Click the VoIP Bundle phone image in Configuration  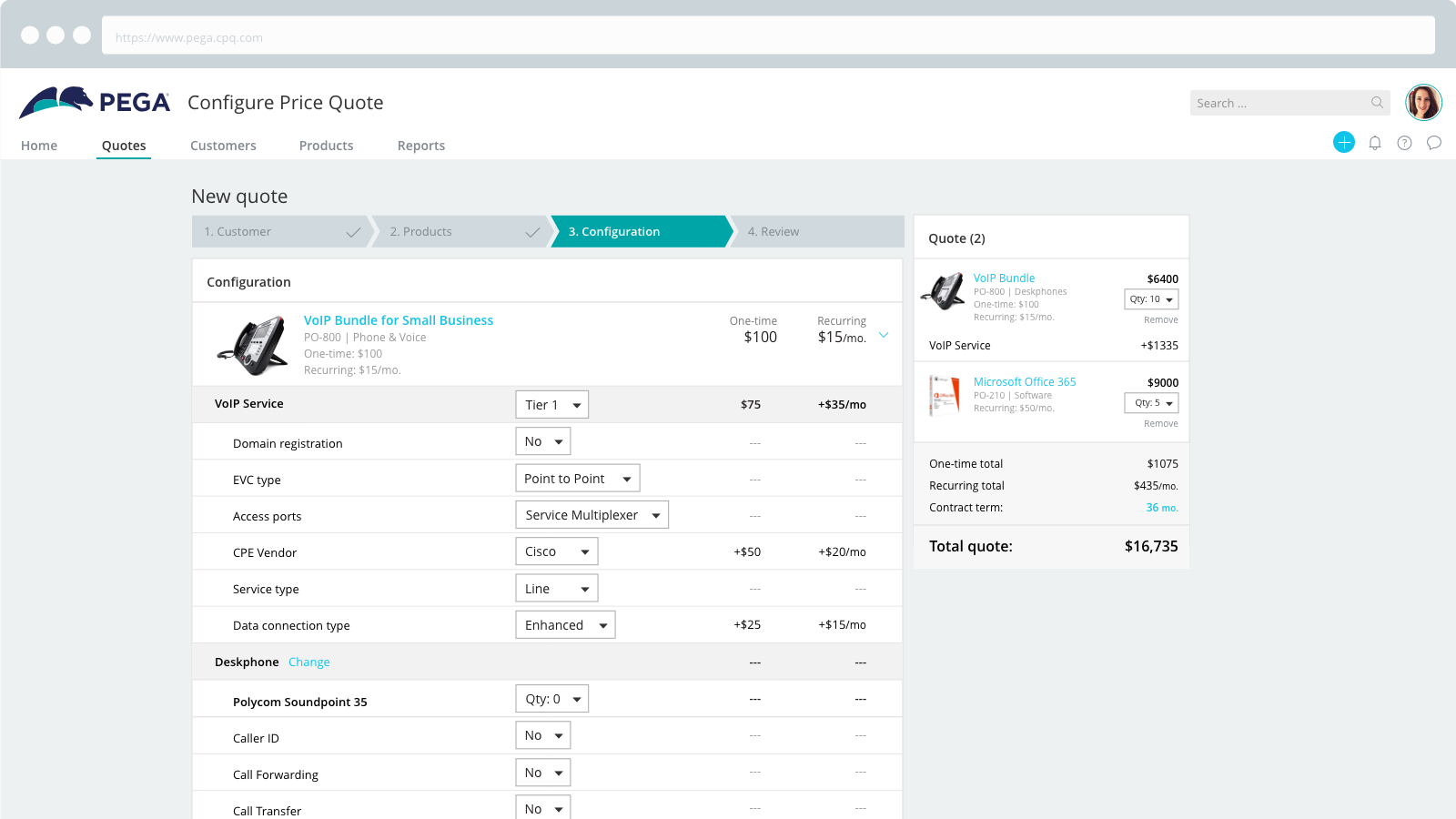(x=252, y=346)
